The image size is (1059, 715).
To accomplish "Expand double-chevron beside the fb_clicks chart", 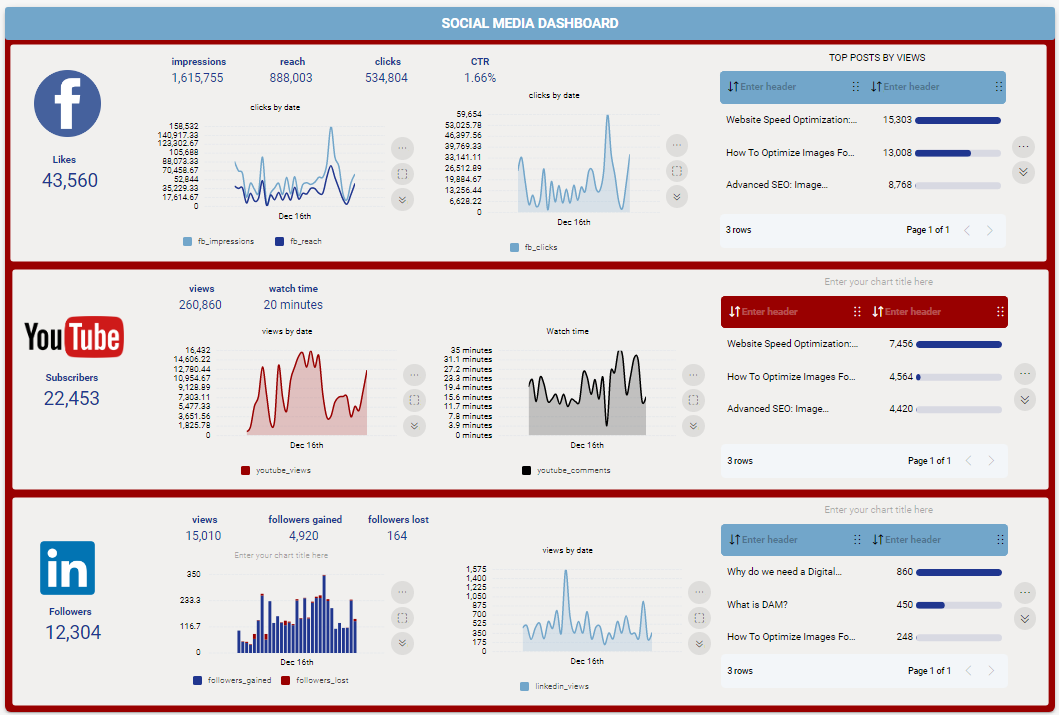I will coord(677,196).
